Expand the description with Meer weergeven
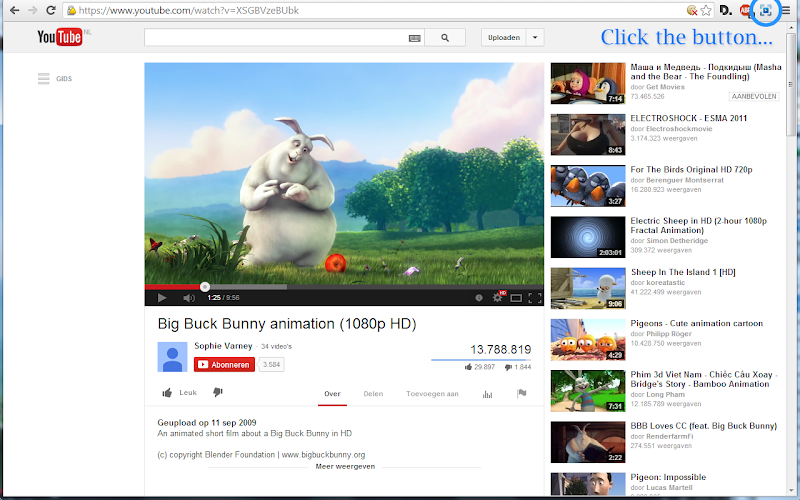Screen dimensions: 800x500 coord(345,466)
